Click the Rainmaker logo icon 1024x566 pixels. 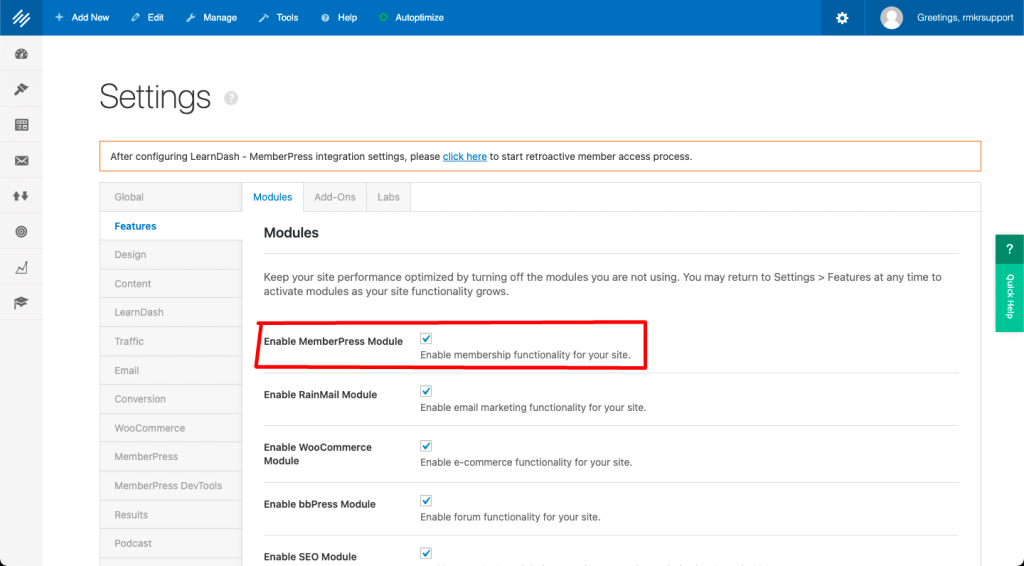[x=21, y=18]
